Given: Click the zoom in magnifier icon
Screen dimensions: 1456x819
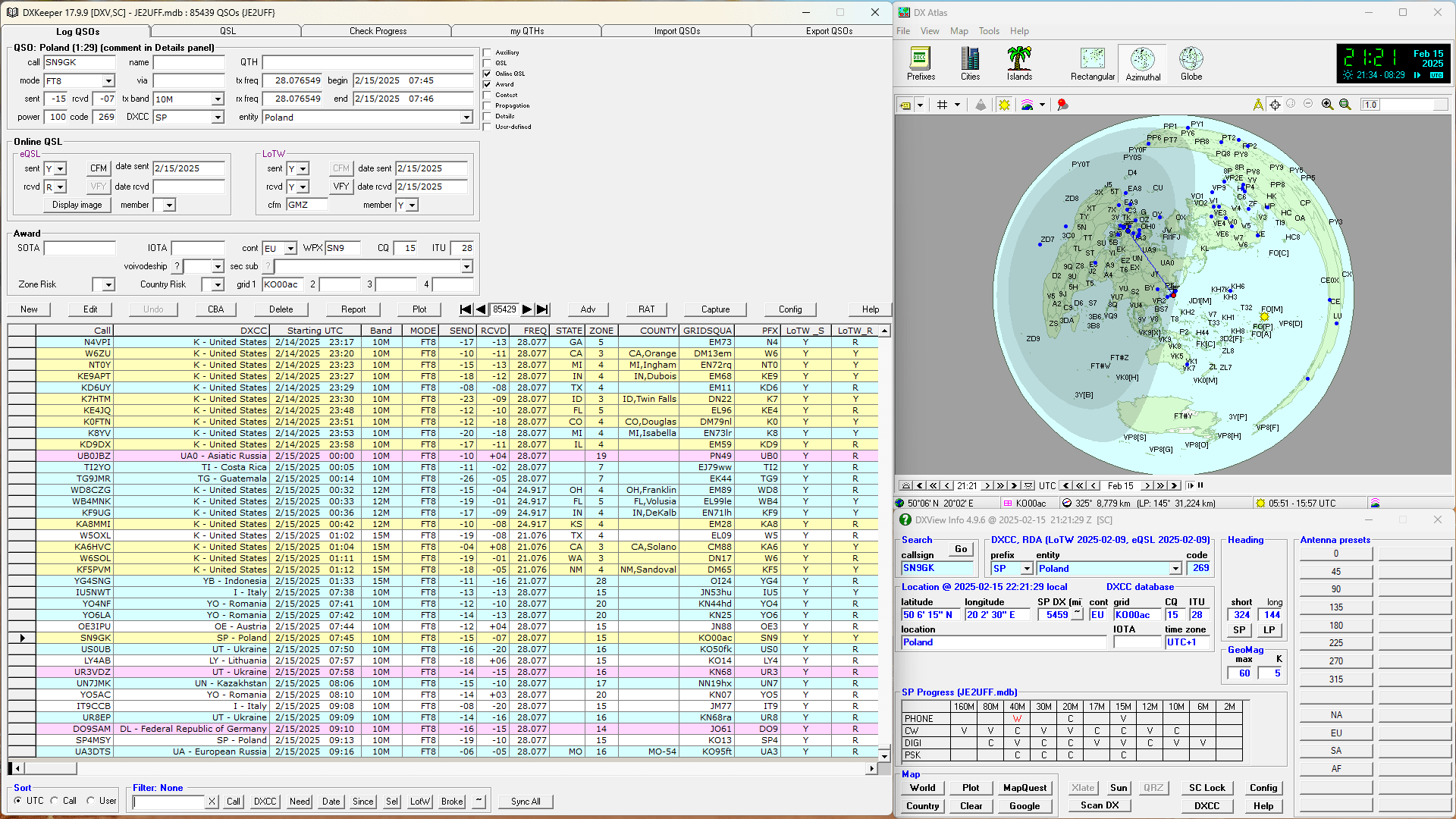Looking at the screenshot, I should [1327, 105].
